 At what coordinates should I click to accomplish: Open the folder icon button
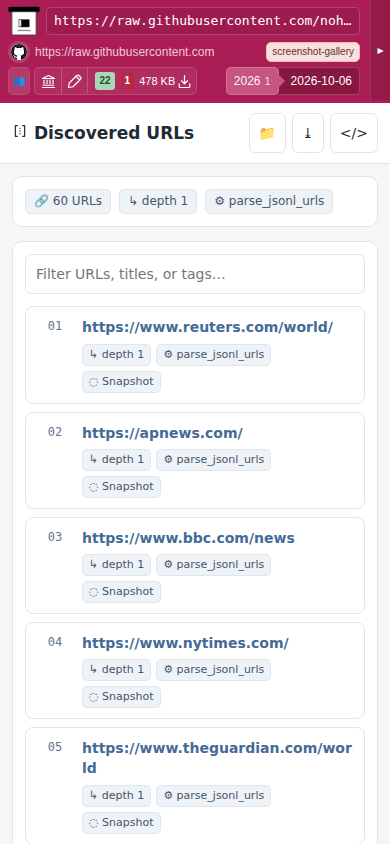267,133
